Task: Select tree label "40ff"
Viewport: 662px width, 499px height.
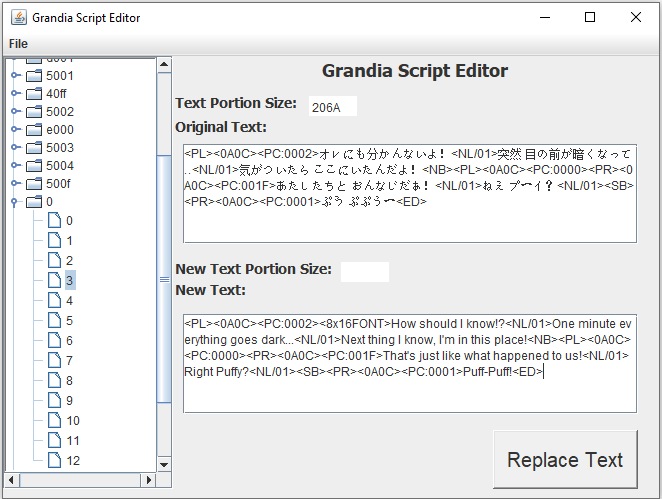Action: [56, 93]
